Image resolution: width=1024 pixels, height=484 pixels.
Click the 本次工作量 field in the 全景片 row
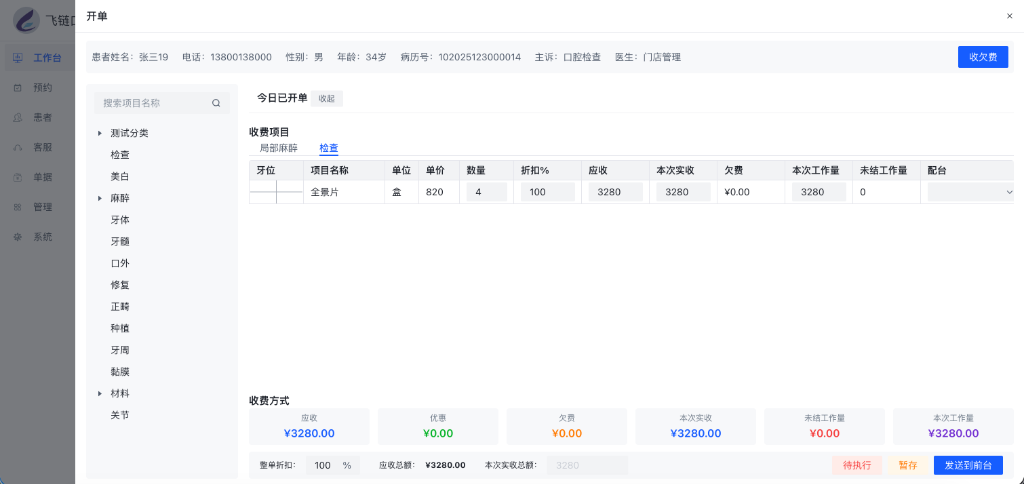pos(819,192)
